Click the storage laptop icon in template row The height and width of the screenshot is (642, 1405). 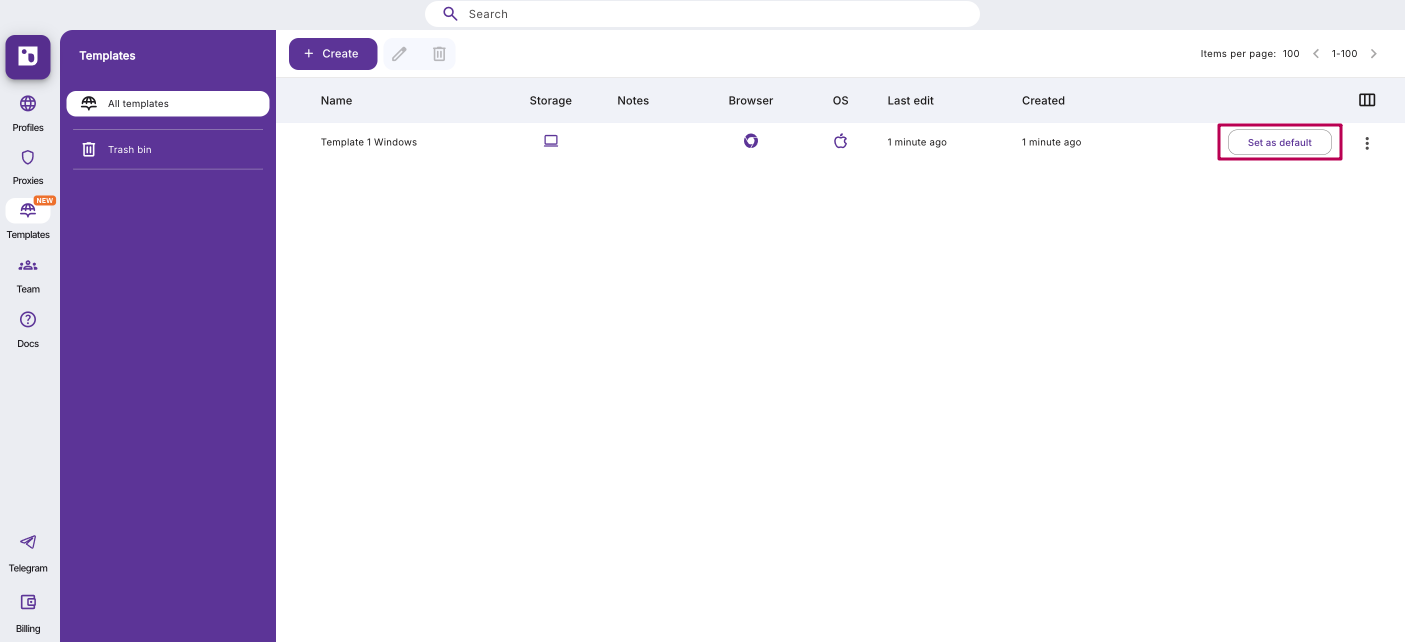point(550,141)
